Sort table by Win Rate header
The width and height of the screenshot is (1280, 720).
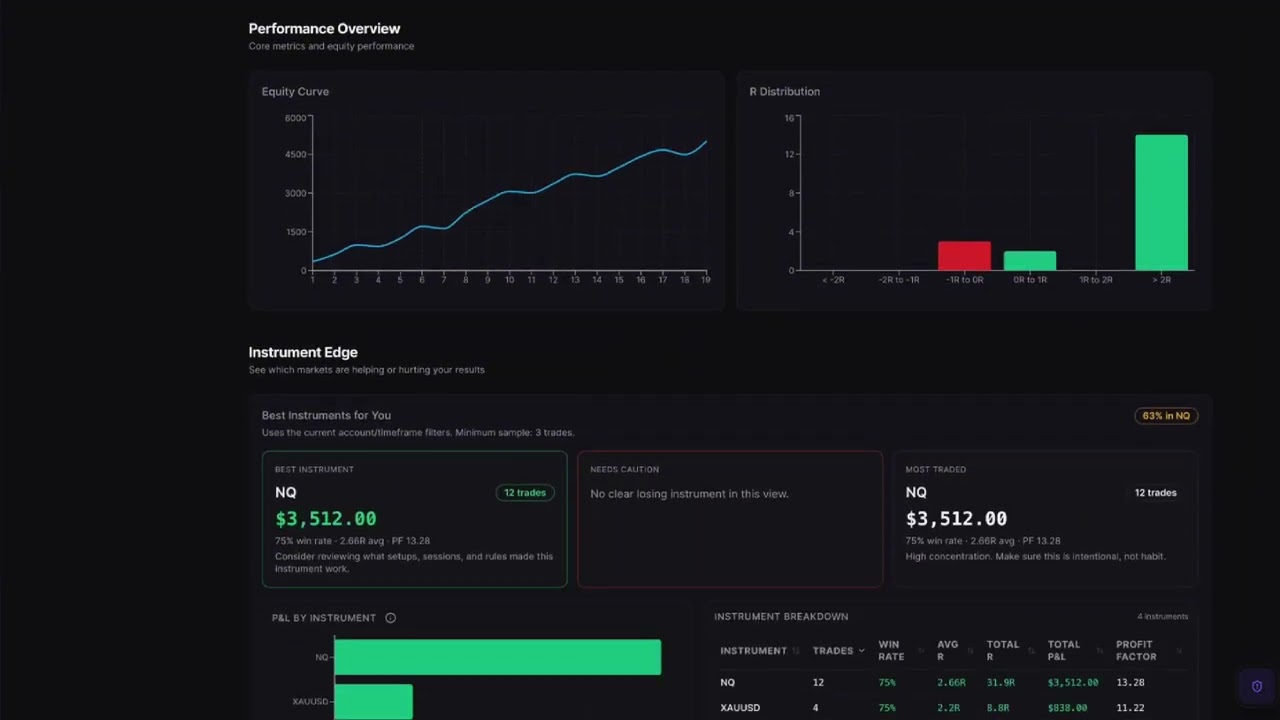(x=891, y=651)
